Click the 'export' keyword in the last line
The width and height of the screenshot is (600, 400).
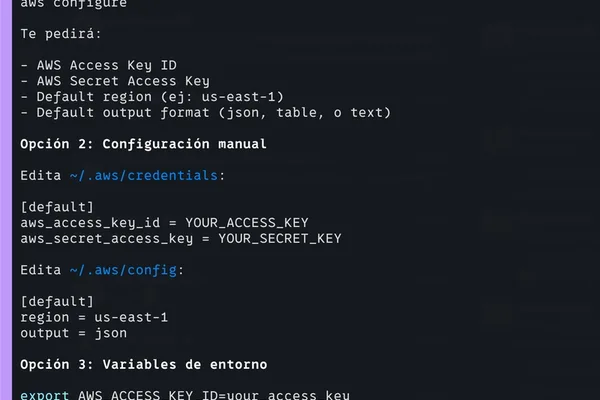point(45,395)
